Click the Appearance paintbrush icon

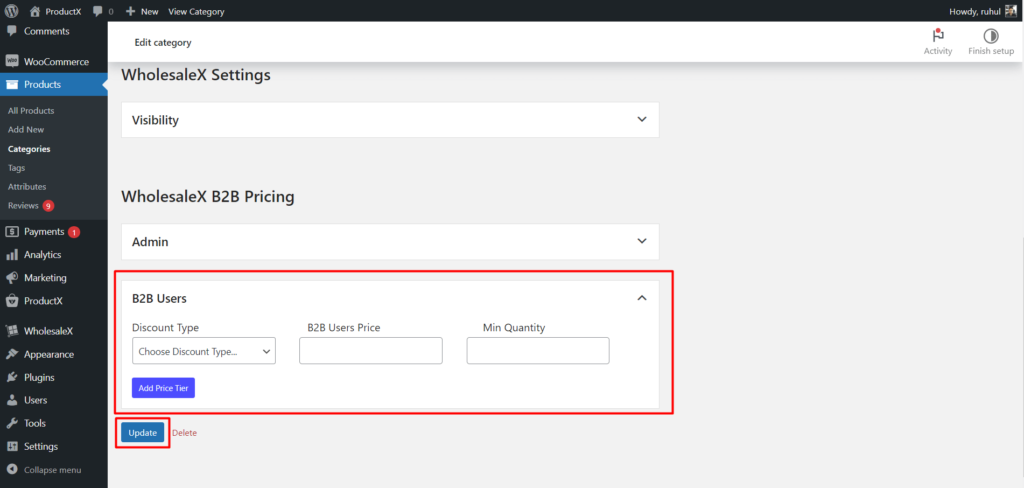(x=12, y=354)
